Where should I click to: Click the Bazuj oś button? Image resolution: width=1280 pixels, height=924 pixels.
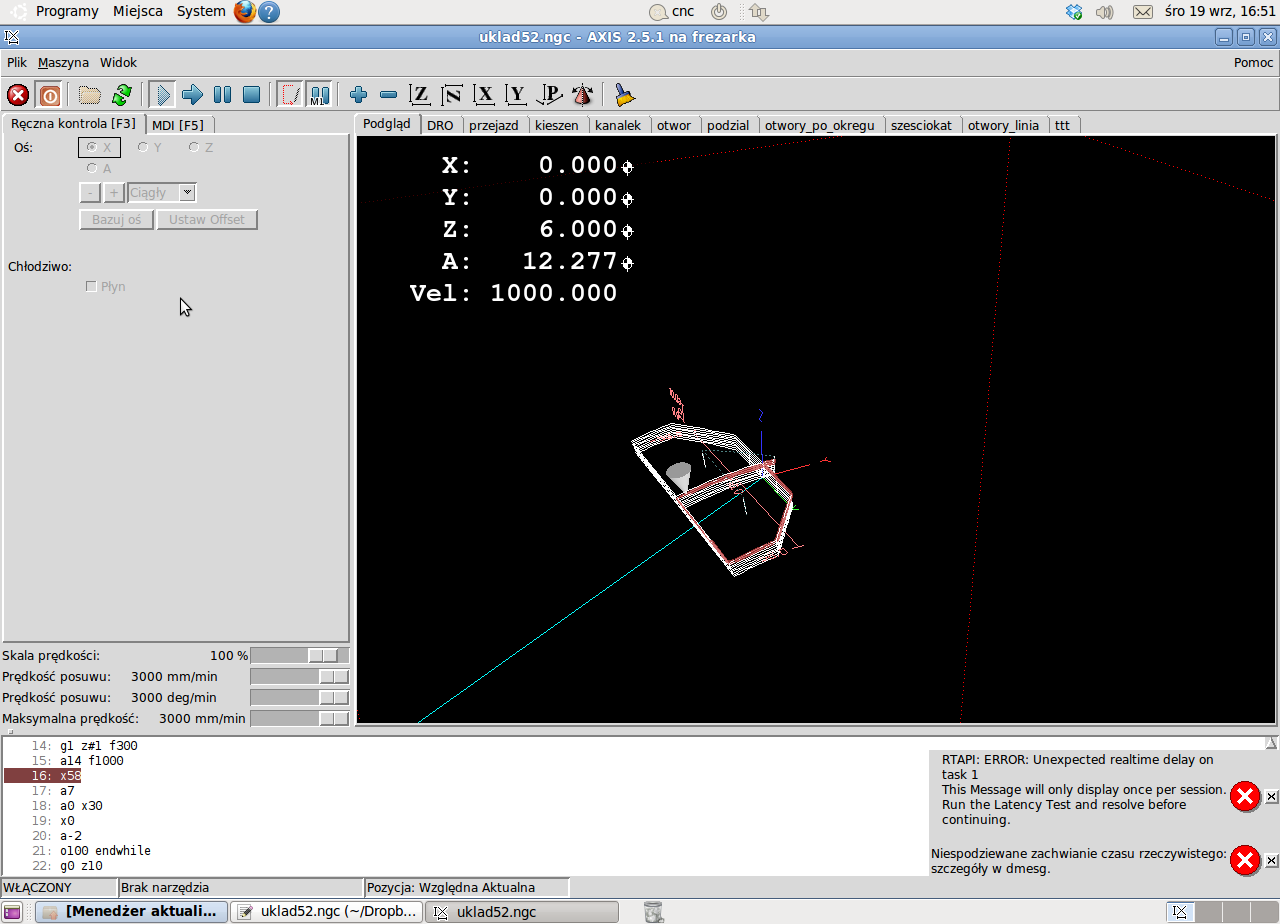(117, 219)
